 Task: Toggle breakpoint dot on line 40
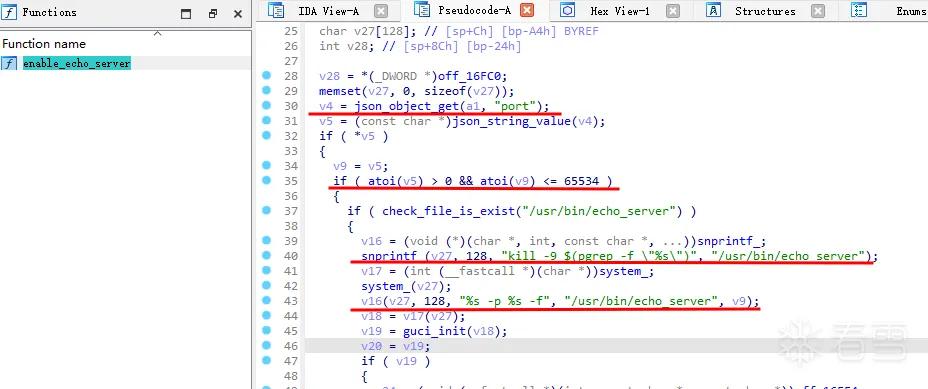point(266,255)
